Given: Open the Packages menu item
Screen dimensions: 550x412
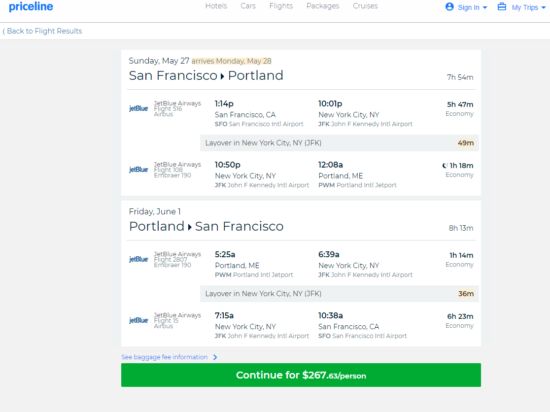Looking at the screenshot, I should pyautogui.click(x=323, y=6).
